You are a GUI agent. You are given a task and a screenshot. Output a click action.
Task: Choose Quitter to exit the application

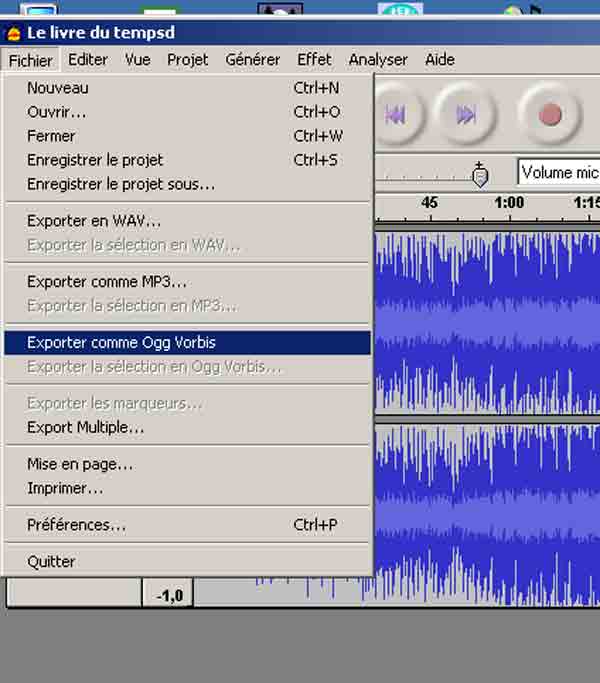click(51, 562)
